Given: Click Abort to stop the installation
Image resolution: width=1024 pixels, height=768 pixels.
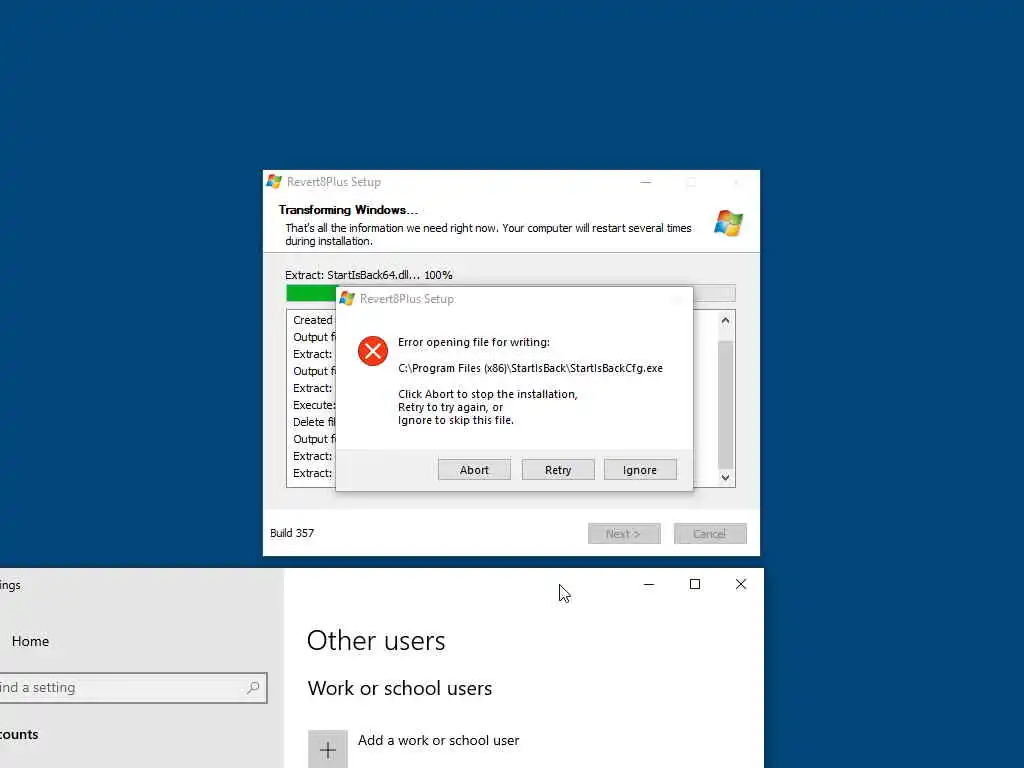Looking at the screenshot, I should (474, 470).
